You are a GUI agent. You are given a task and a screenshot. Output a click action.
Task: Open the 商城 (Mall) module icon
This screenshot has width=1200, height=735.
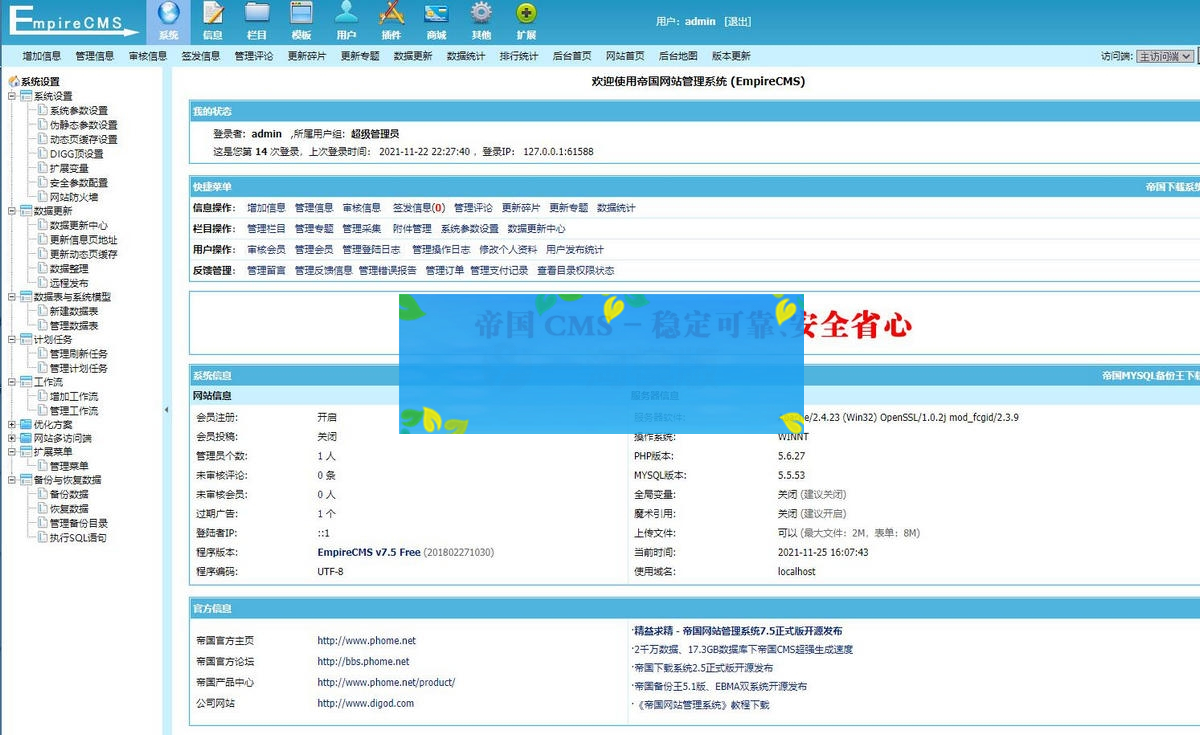(434, 21)
